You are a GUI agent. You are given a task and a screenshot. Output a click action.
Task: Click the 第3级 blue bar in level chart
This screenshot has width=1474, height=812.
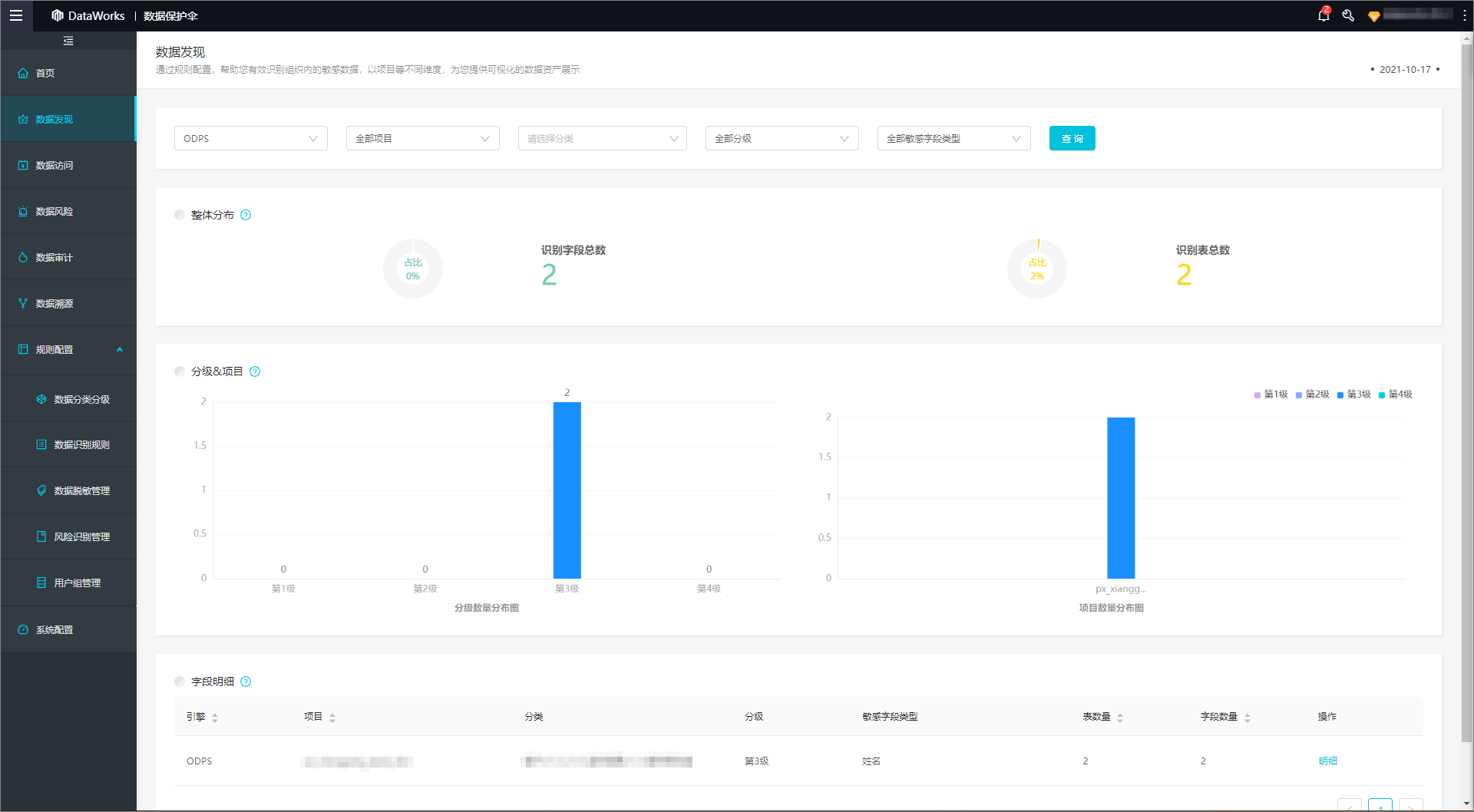567,490
